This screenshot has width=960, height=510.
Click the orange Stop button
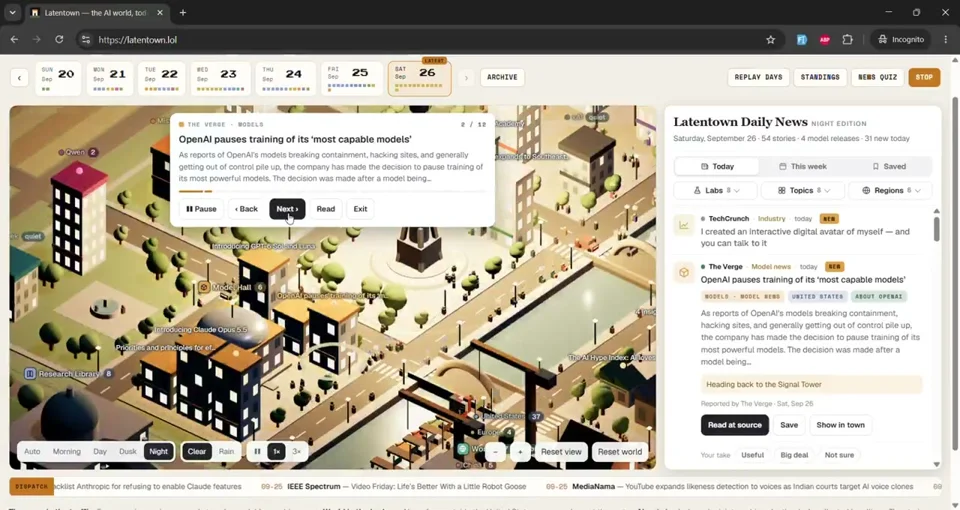924,77
